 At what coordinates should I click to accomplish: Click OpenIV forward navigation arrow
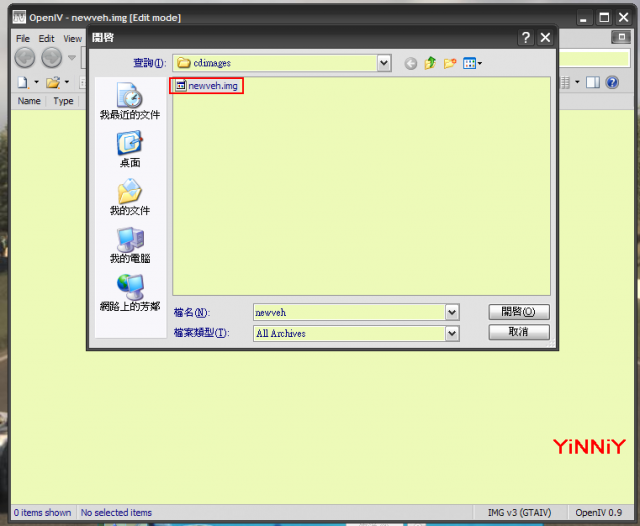[x=51, y=58]
